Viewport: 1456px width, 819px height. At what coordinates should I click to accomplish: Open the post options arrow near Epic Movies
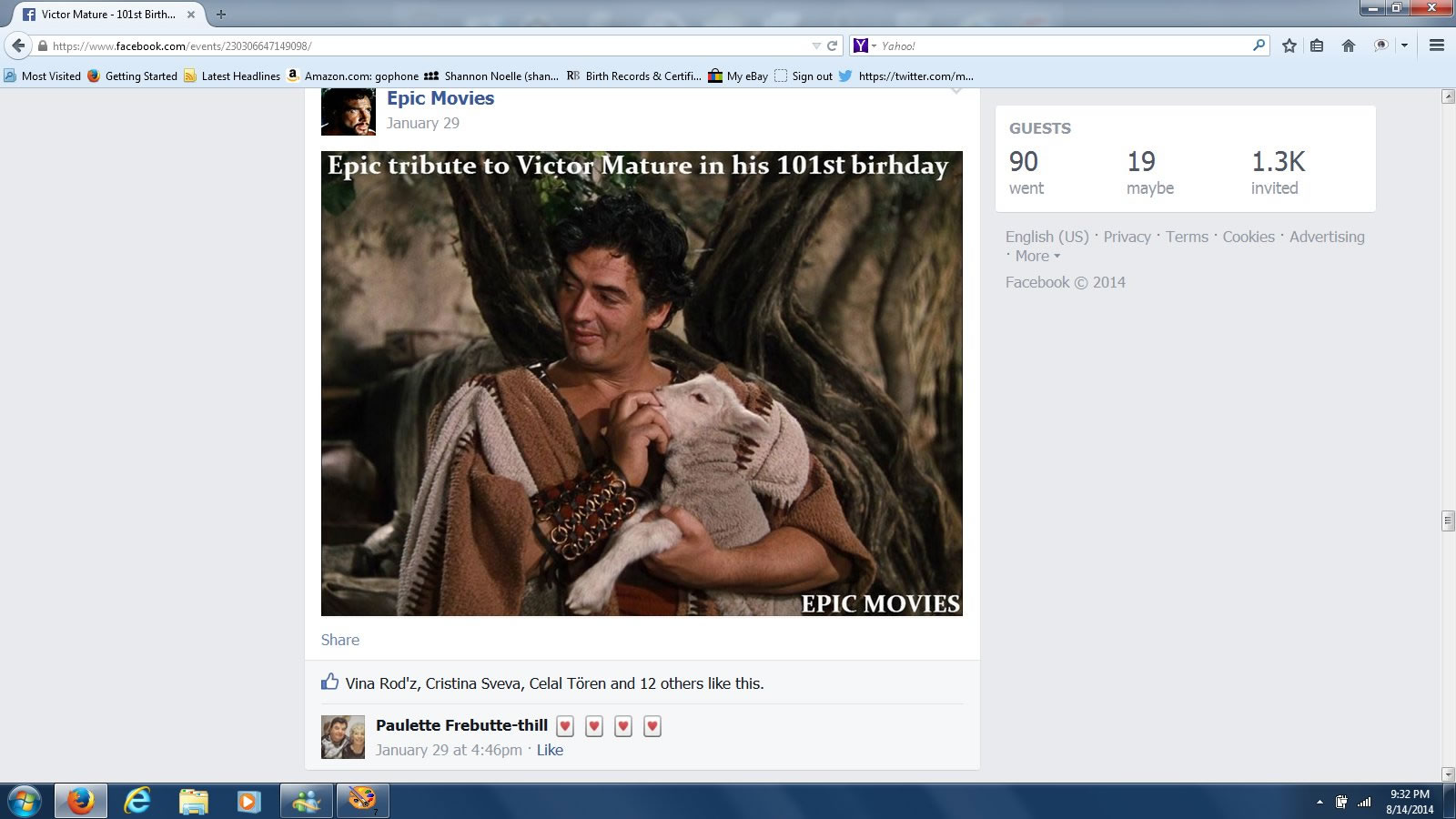955,91
